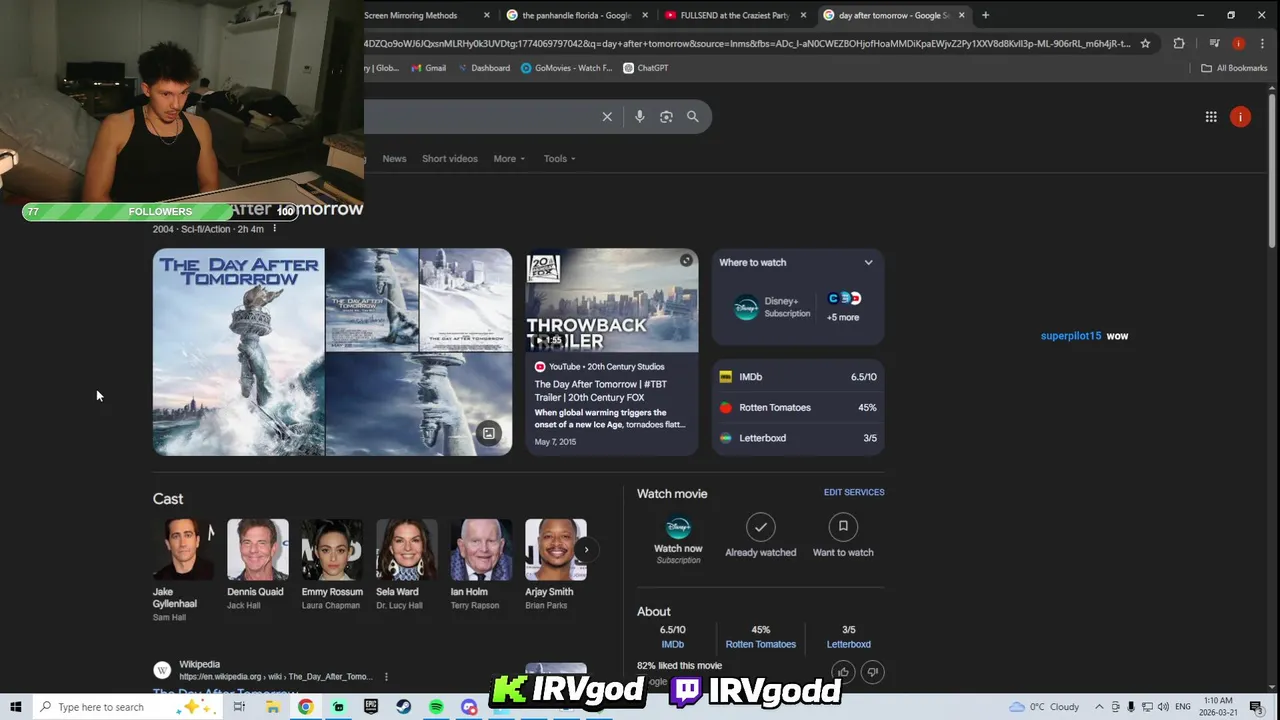Viewport: 1280px width, 720px height.
Task: Show hidden system tray icons
Action: [1099, 707]
